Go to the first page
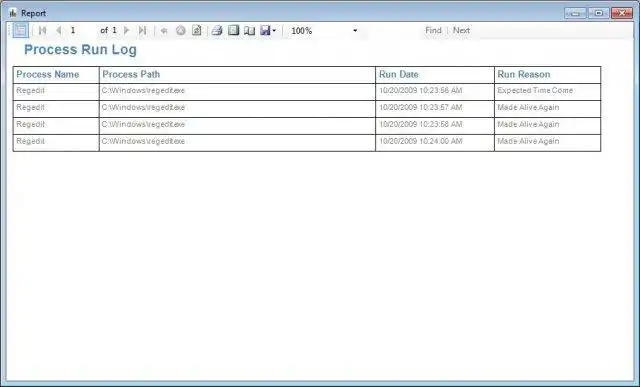The width and height of the screenshot is (640, 387). 42,30
